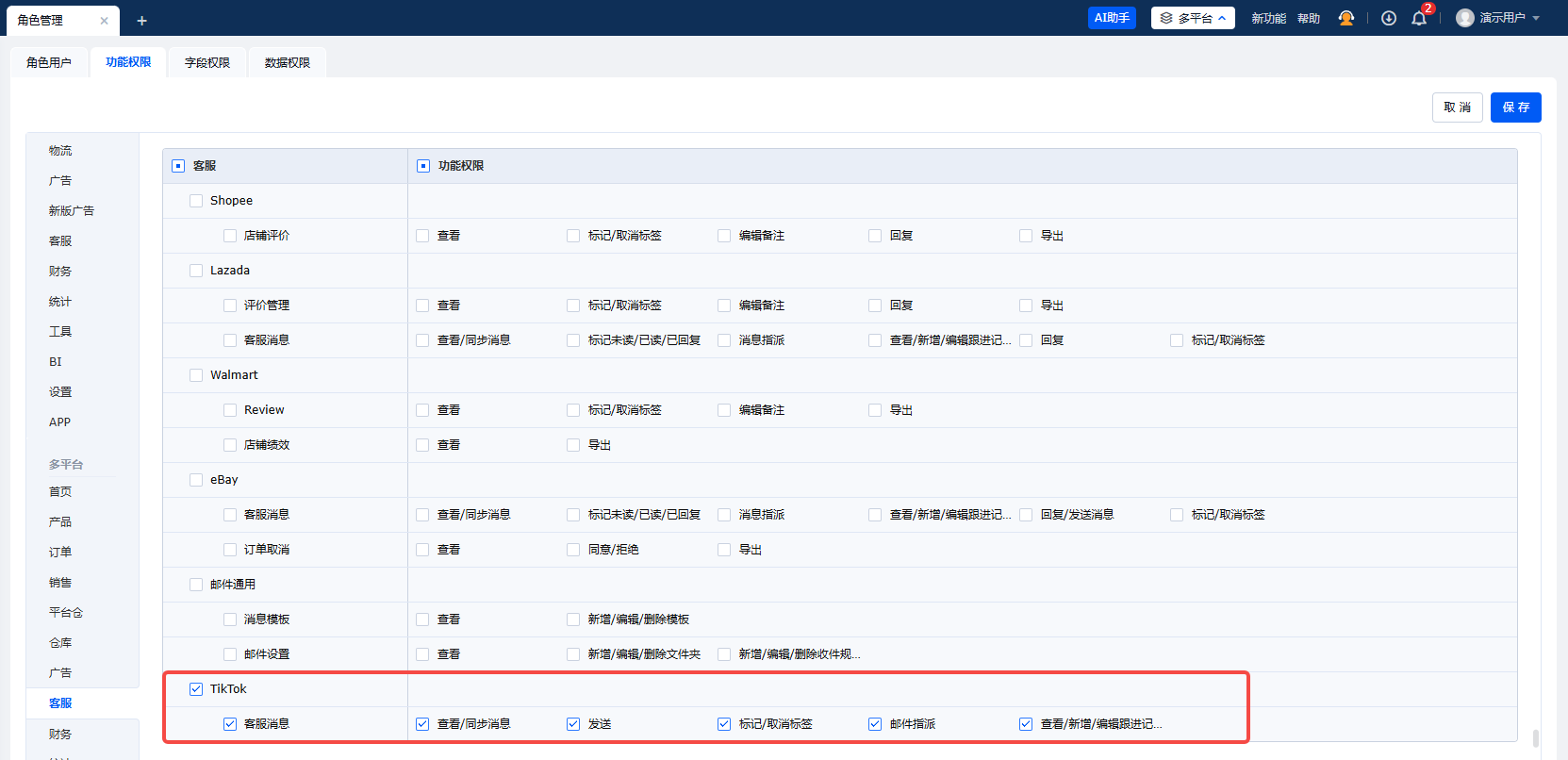Check the 消息模板 checkbox
The width and height of the screenshot is (1568, 760).
230,620
